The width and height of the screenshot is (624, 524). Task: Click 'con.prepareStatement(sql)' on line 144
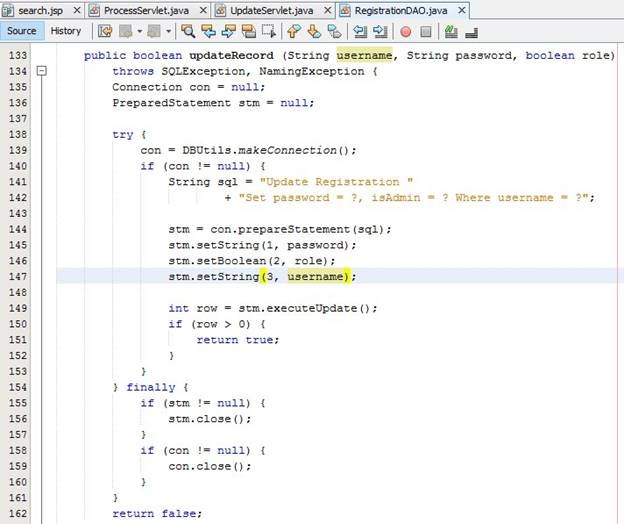click(x=297, y=229)
